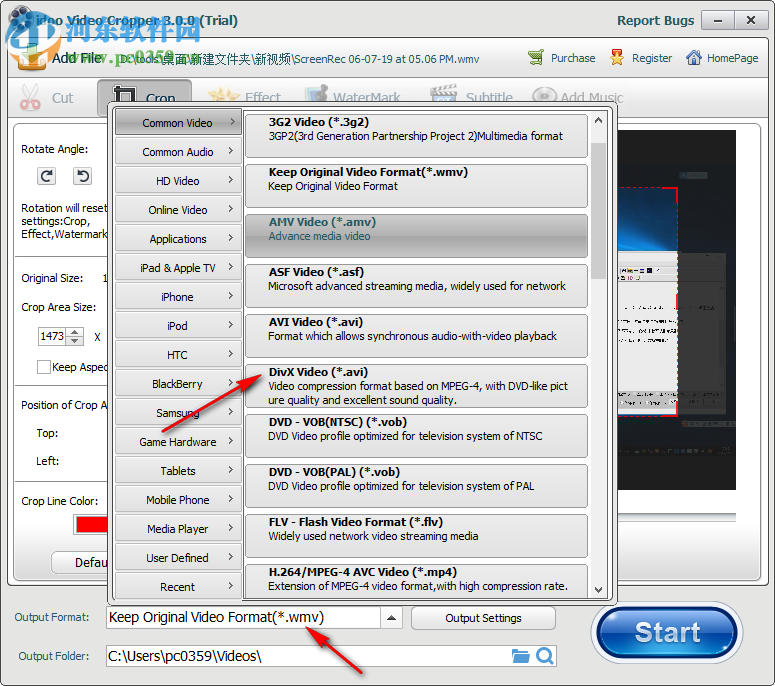This screenshot has width=775, height=686.
Task: Click the Register link text
Action: [652, 58]
